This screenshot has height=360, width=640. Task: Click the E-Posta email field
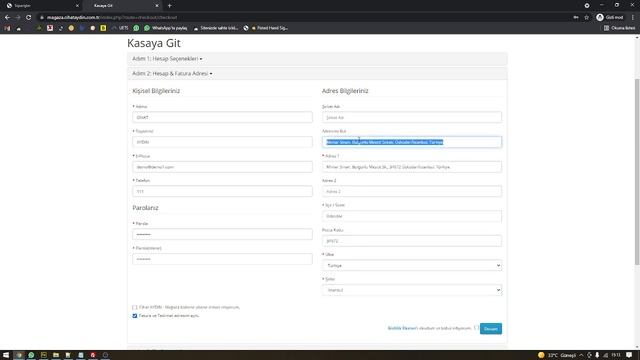coord(222,167)
